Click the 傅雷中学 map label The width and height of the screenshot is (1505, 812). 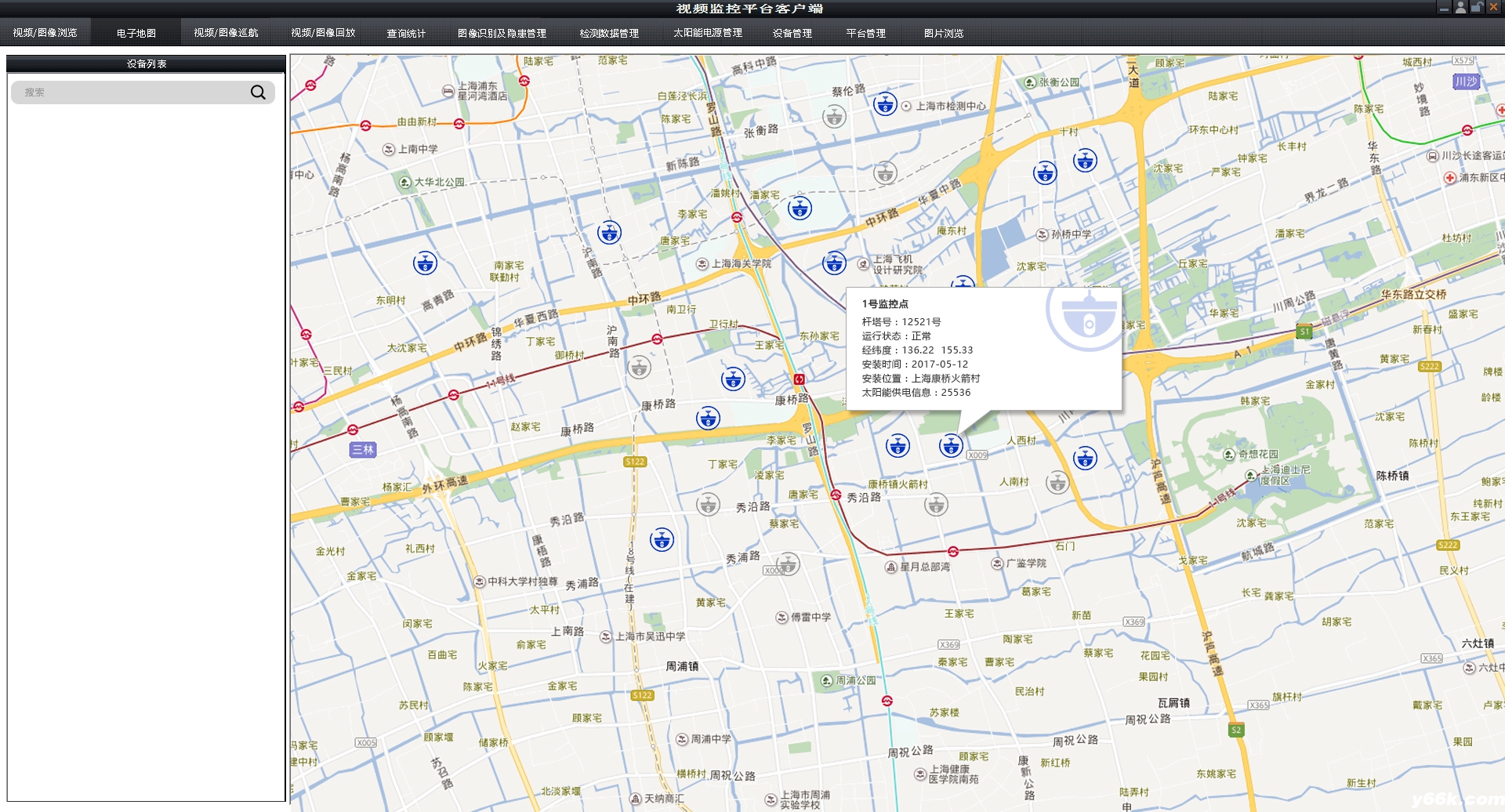click(811, 617)
